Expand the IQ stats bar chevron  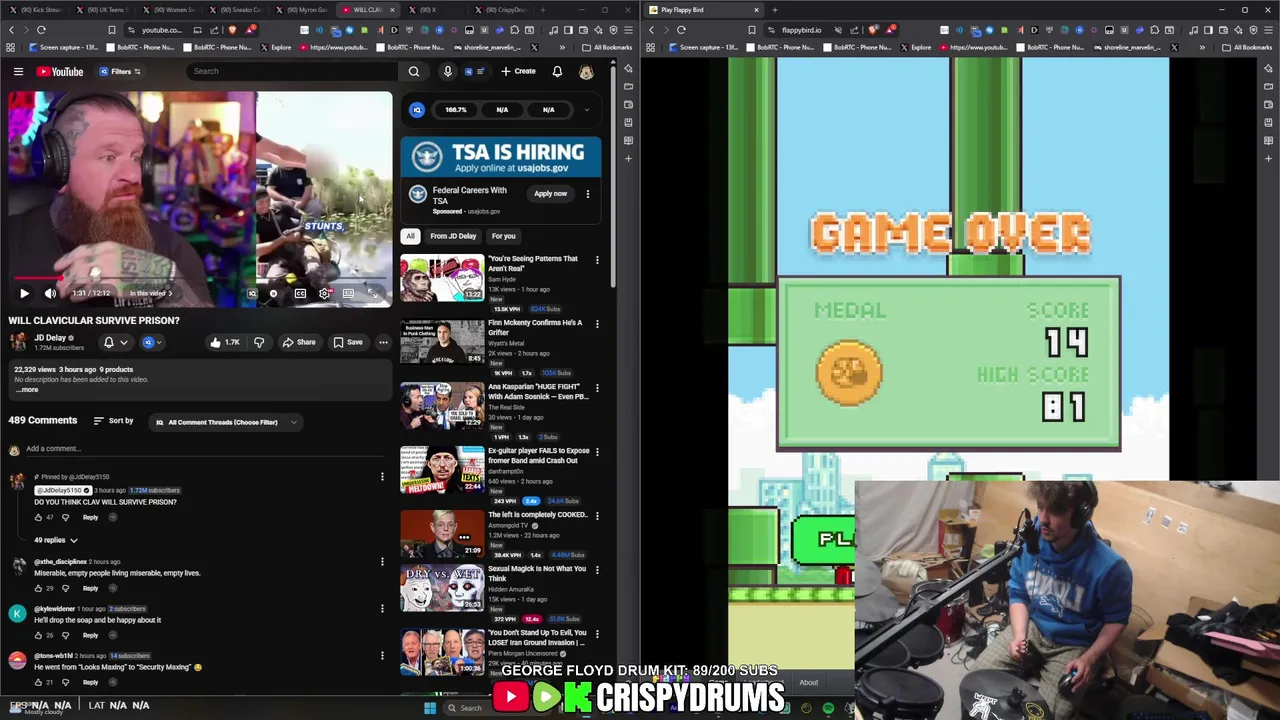pos(587,110)
